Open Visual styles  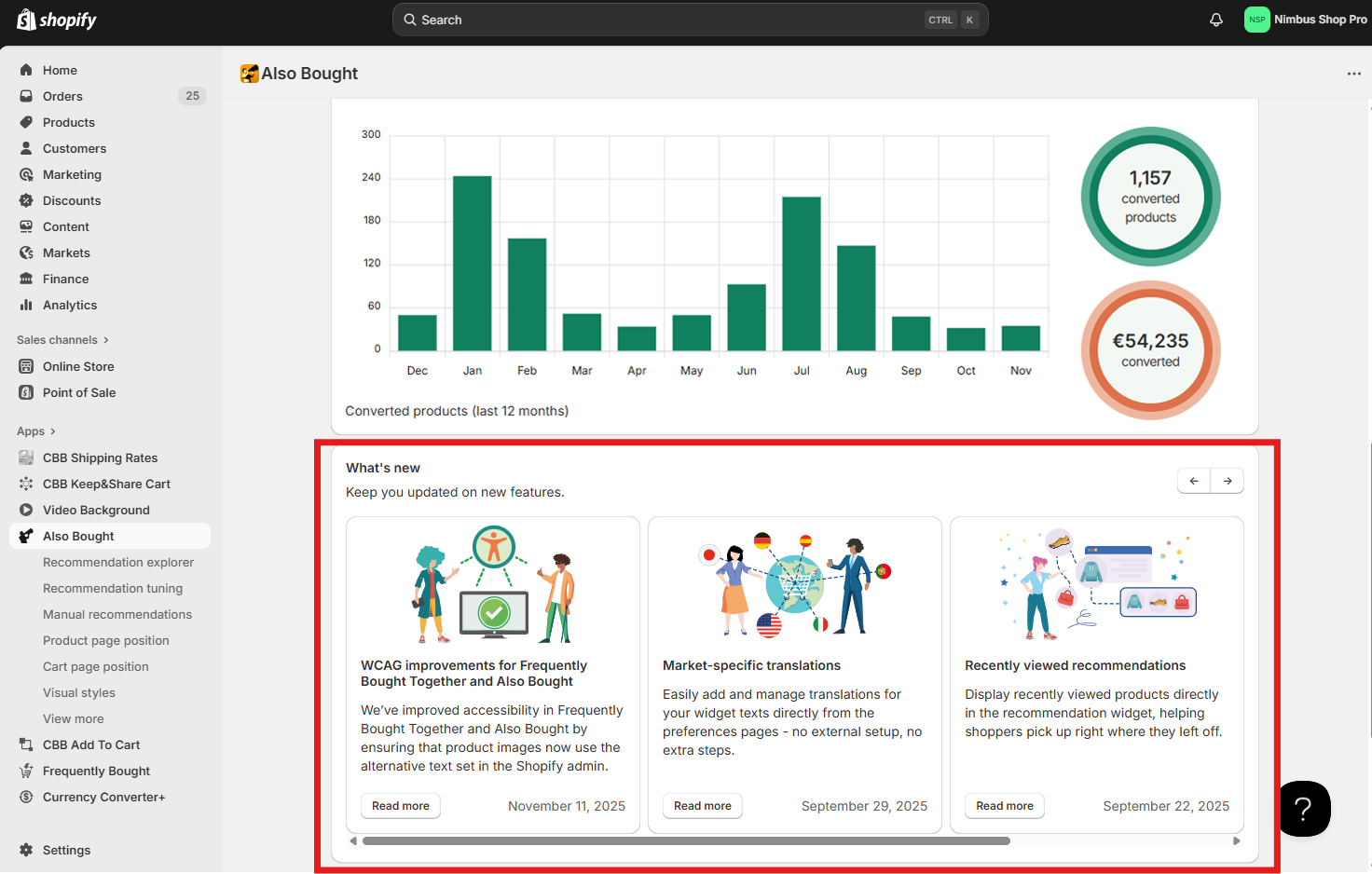[x=79, y=692]
